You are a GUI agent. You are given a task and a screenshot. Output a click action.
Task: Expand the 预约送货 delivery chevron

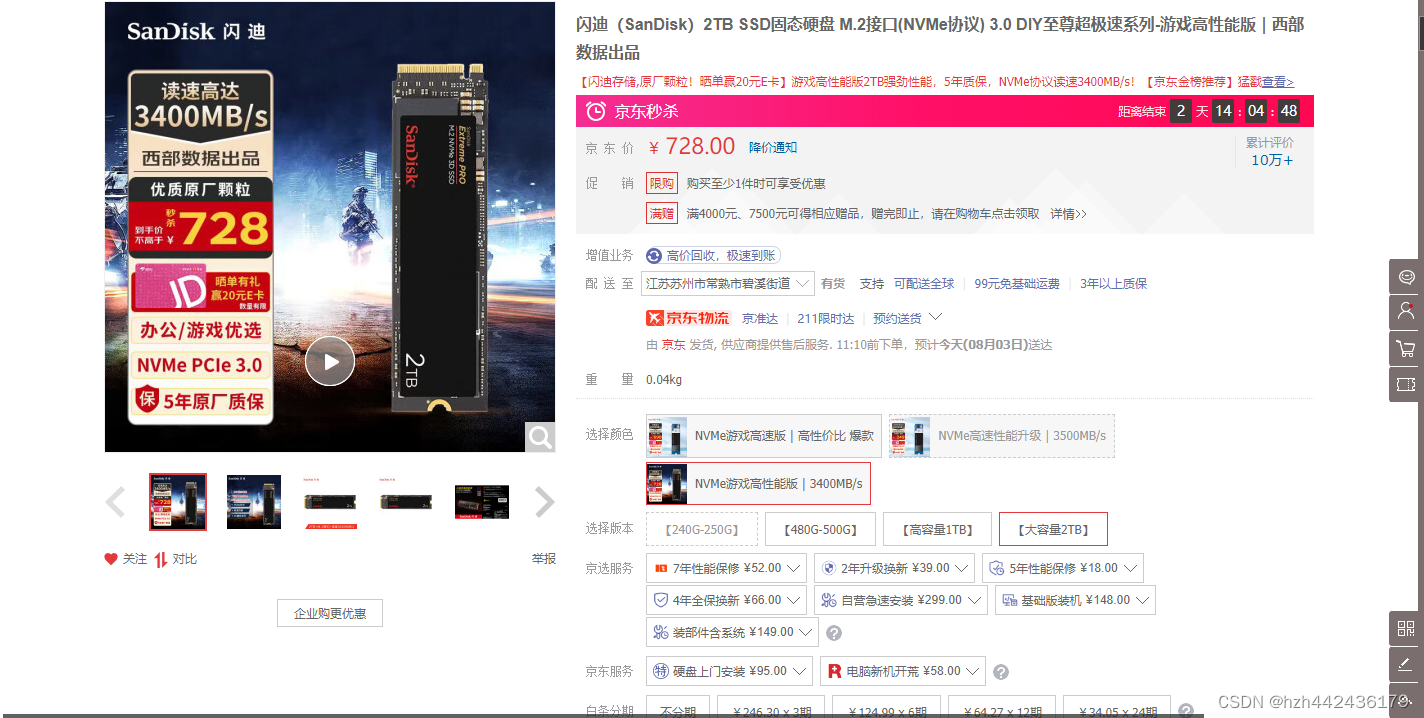(x=936, y=318)
